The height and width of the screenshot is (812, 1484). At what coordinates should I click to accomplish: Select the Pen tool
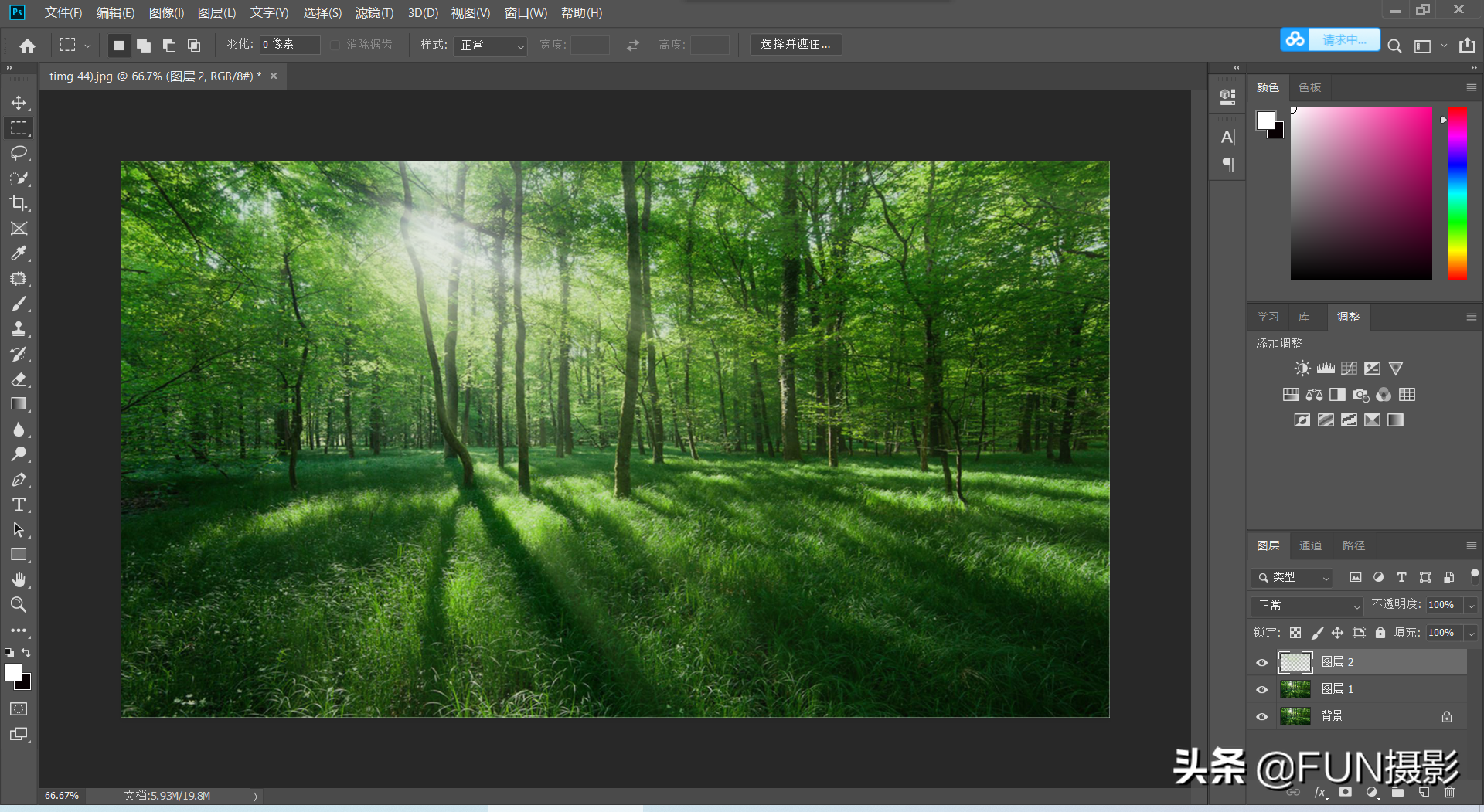pos(19,480)
